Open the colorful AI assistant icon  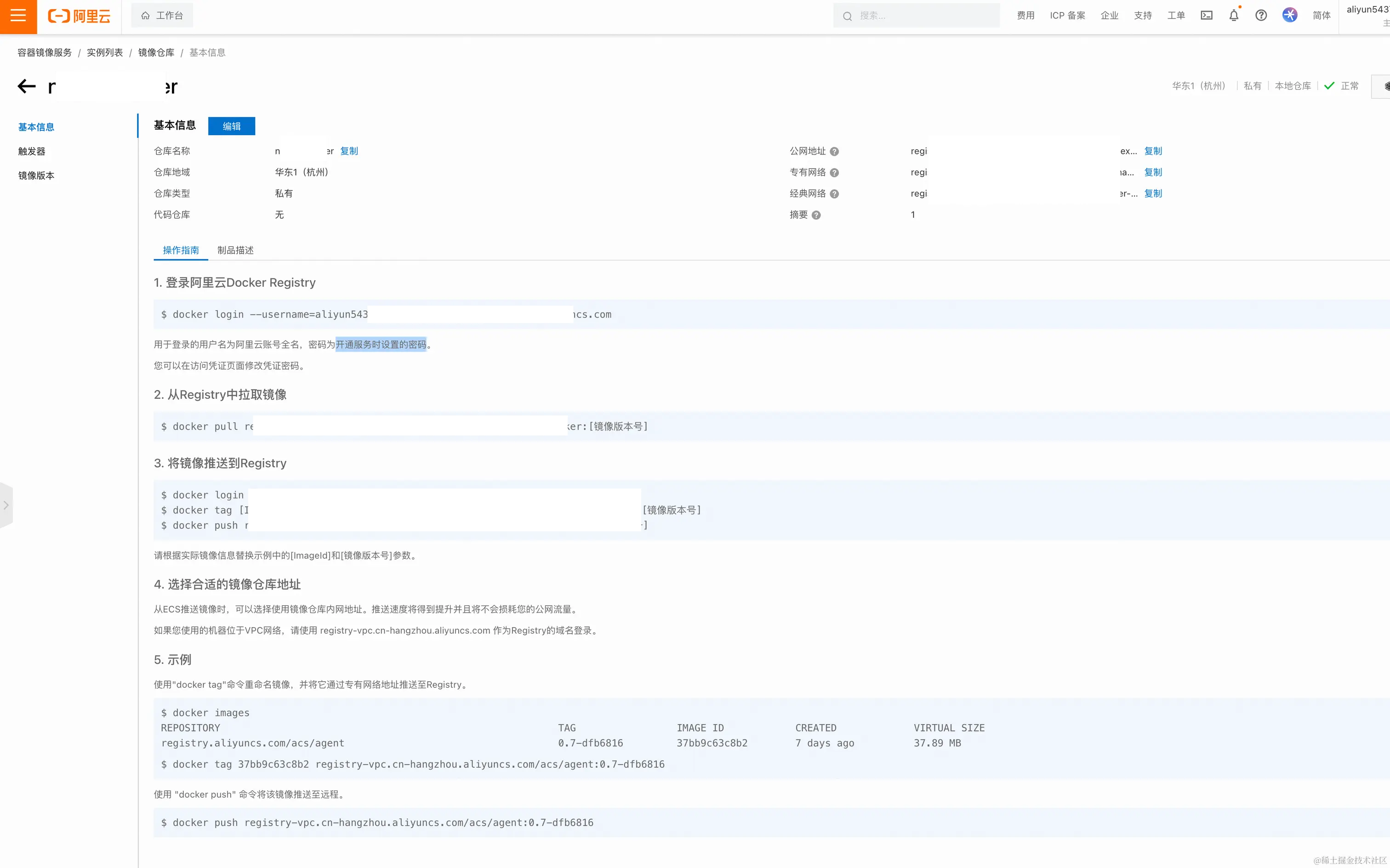(1289, 16)
